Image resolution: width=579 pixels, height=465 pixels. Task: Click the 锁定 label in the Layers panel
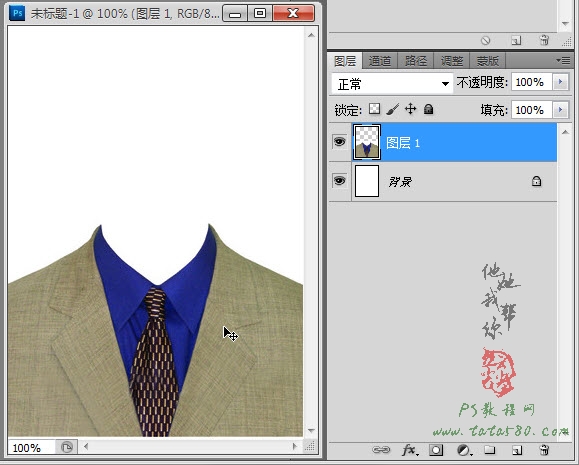coord(347,110)
